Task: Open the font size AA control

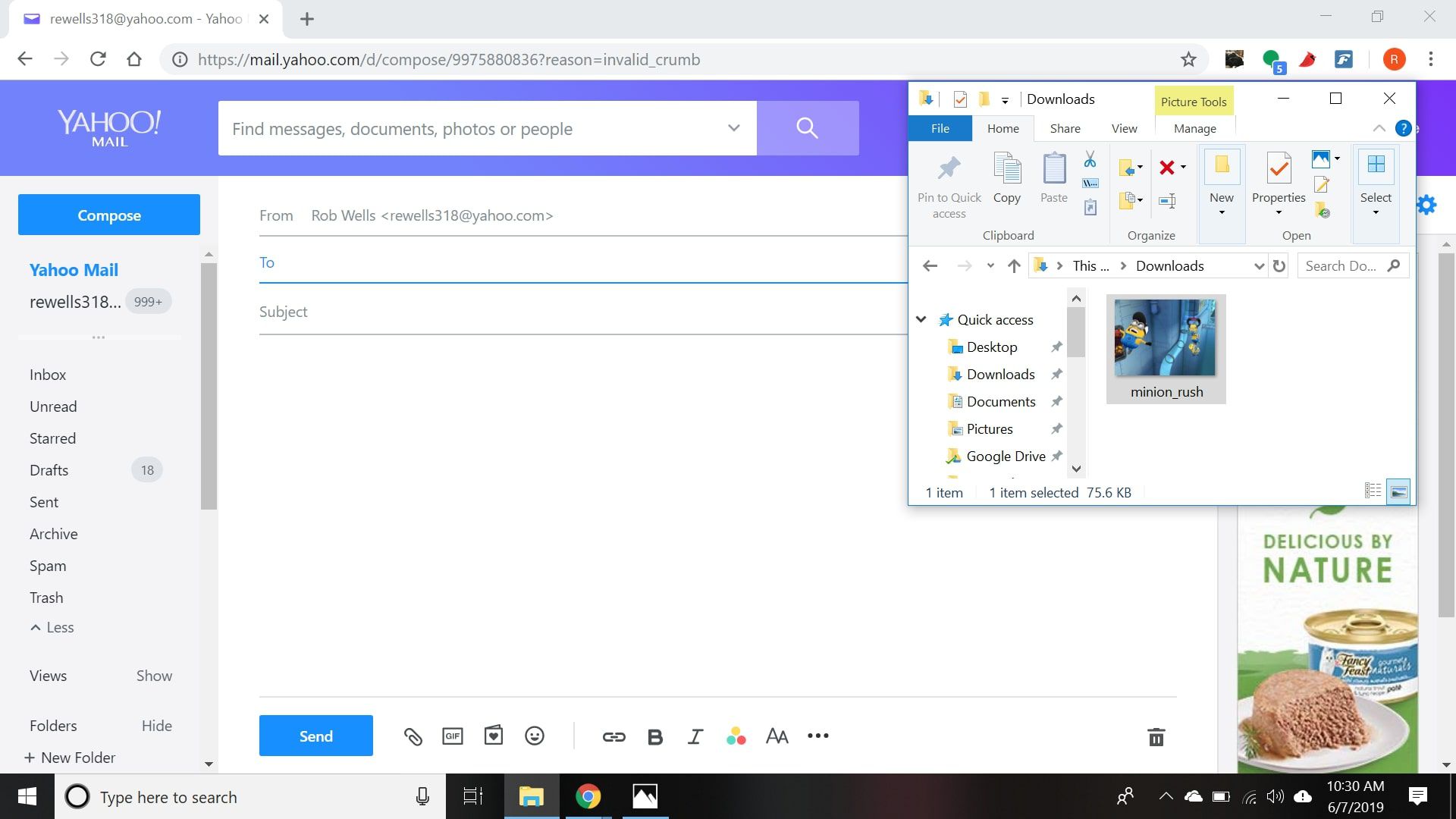Action: pos(777,736)
